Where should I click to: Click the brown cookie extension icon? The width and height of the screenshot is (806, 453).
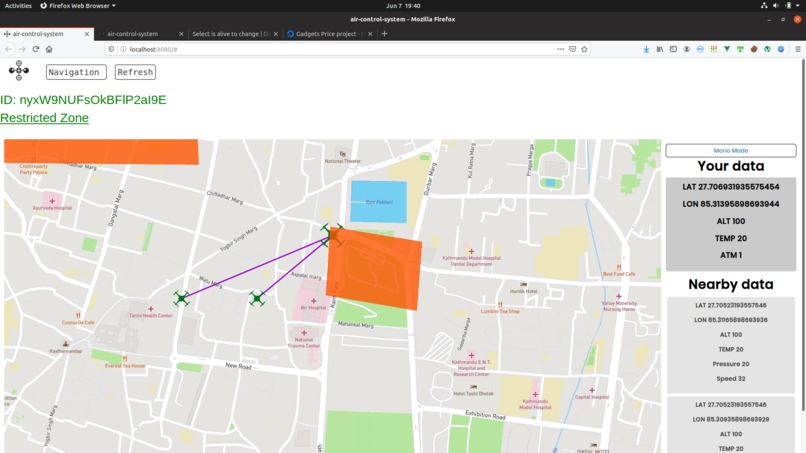754,49
